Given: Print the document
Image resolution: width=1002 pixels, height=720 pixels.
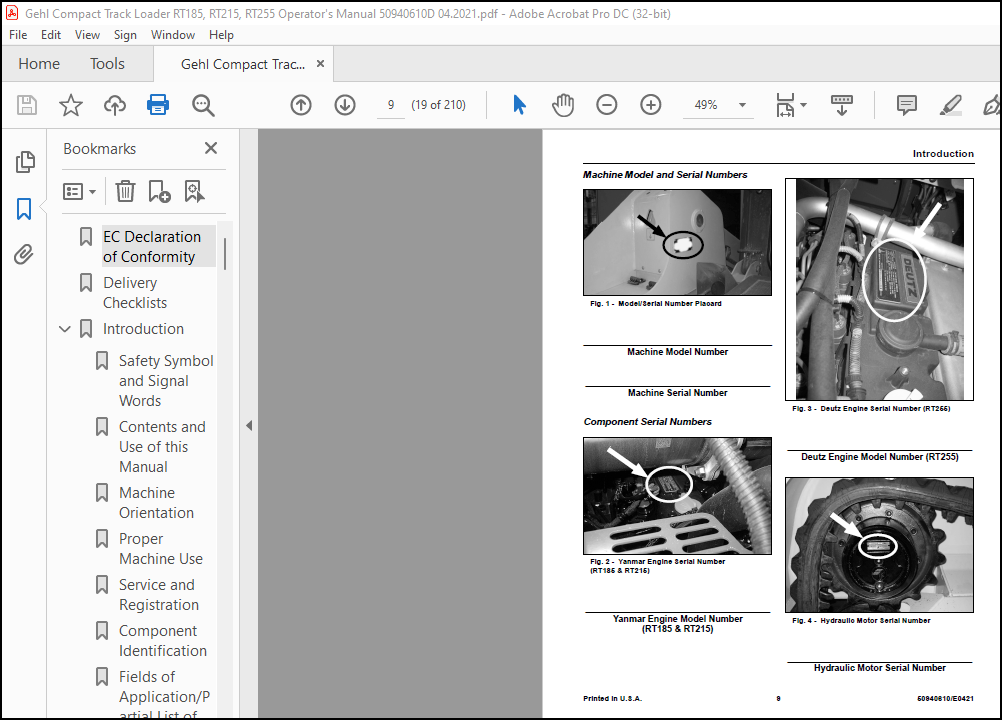Looking at the screenshot, I should (158, 105).
